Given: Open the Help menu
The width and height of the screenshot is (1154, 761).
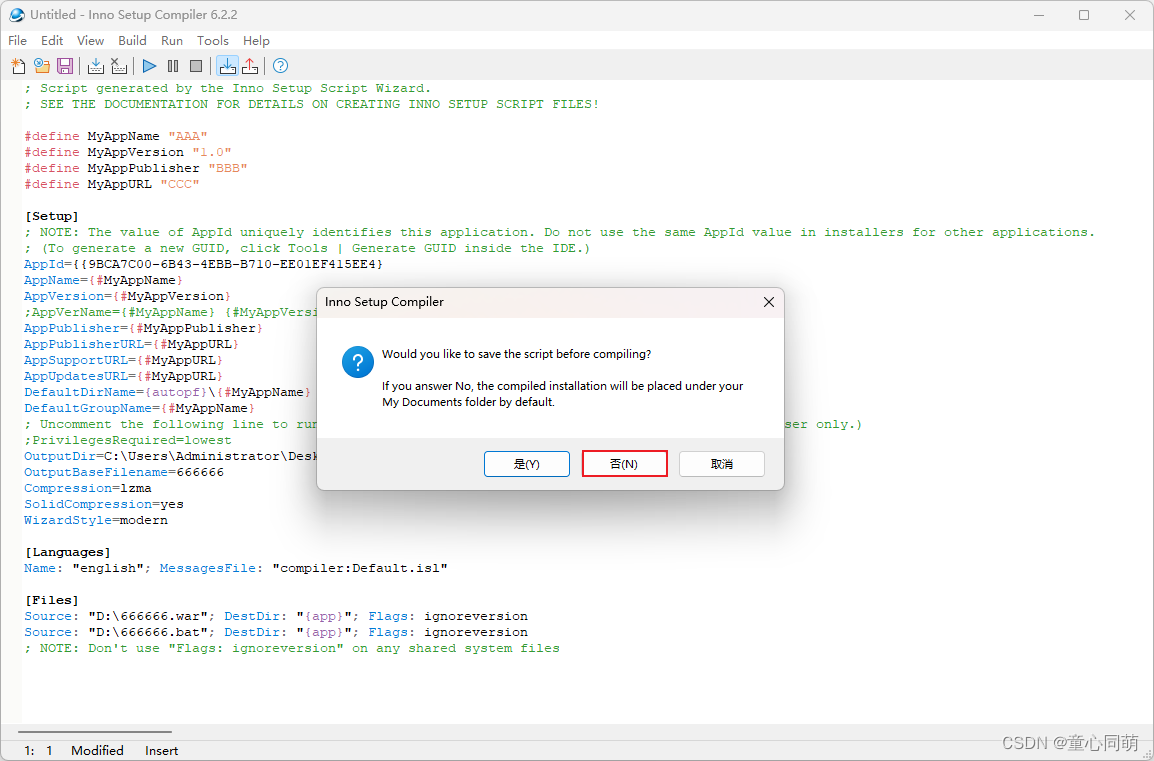Looking at the screenshot, I should pyautogui.click(x=256, y=40).
